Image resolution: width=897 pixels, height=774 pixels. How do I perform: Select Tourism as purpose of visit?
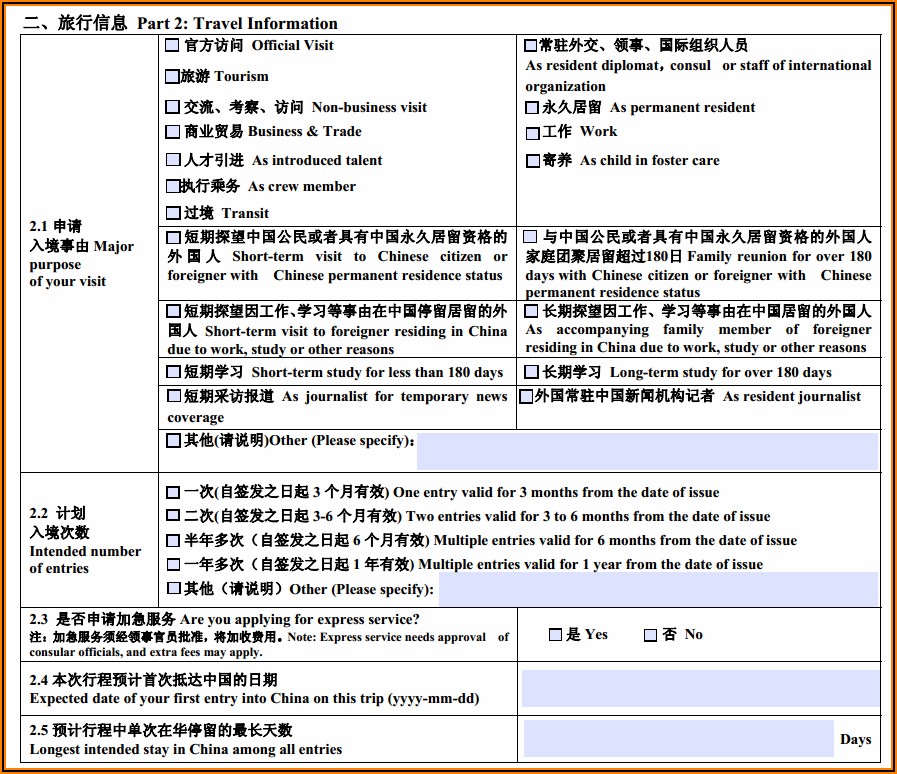coord(173,76)
